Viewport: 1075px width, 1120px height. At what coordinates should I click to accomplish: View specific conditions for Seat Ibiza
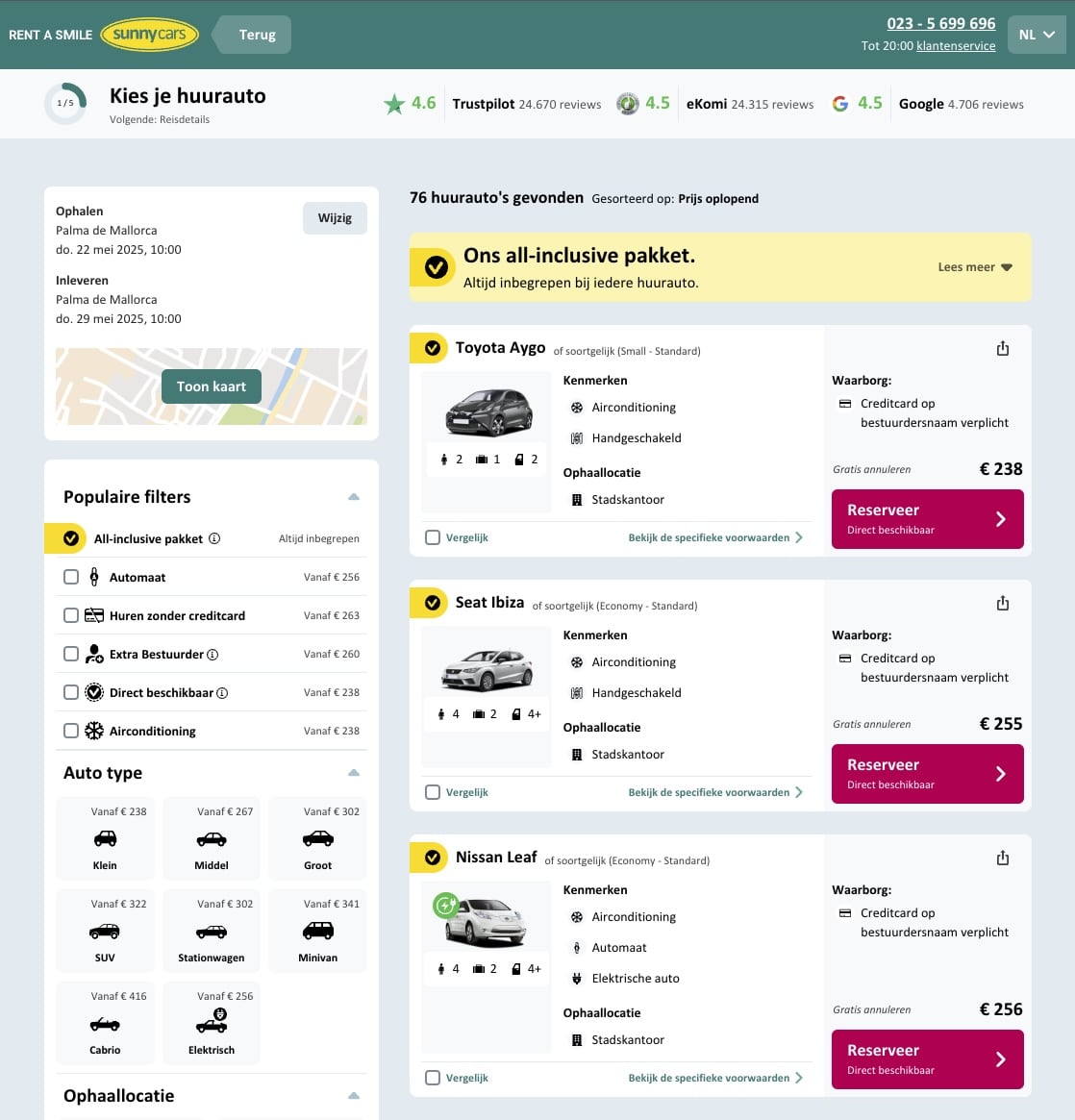[715, 792]
